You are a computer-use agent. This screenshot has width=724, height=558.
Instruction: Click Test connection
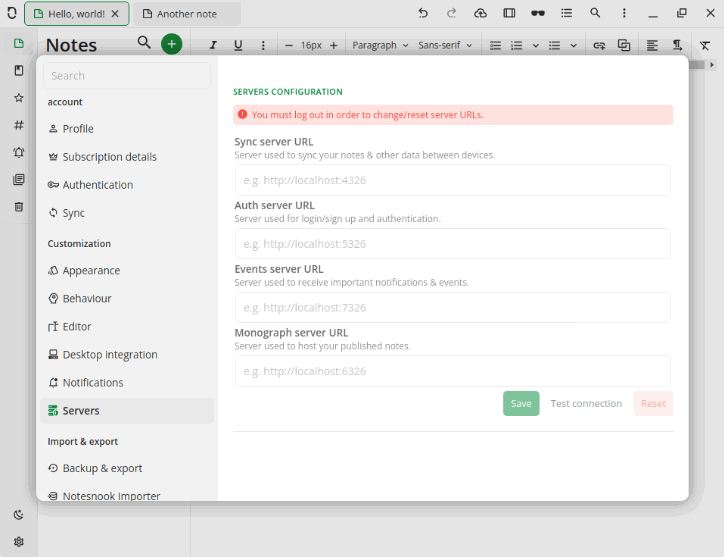tap(586, 403)
